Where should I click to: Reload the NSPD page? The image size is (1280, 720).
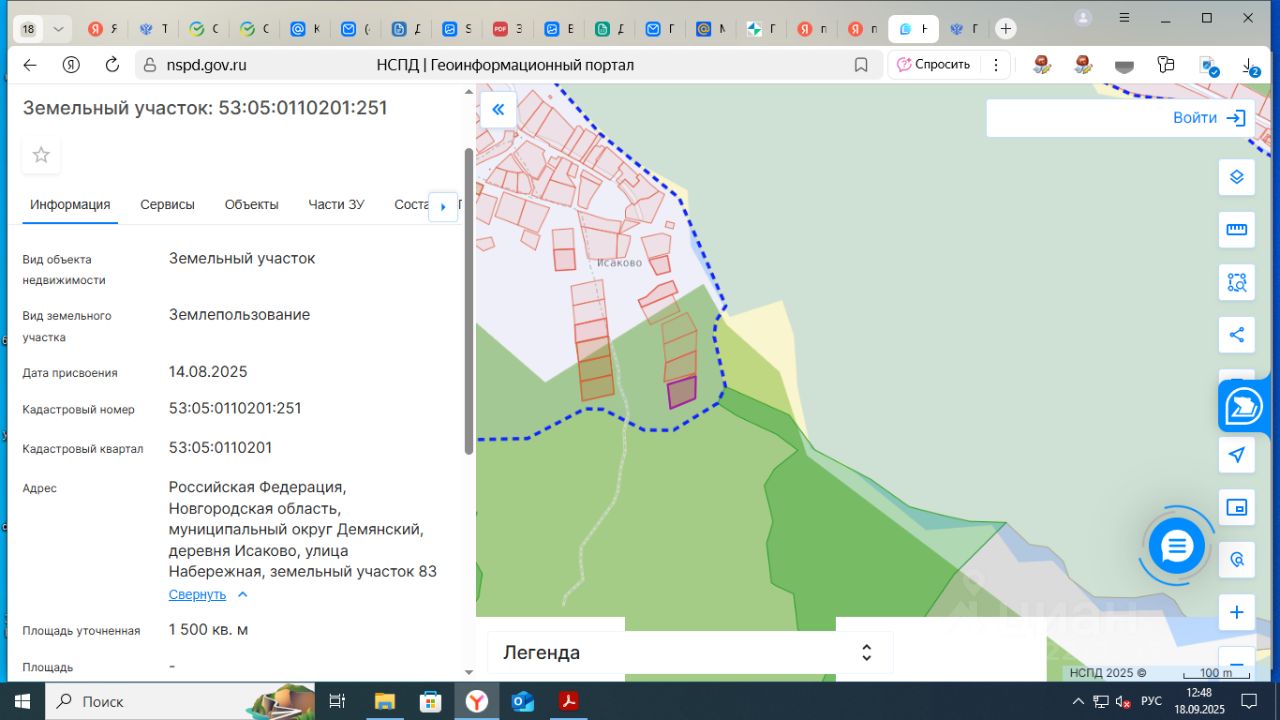[x=112, y=65]
